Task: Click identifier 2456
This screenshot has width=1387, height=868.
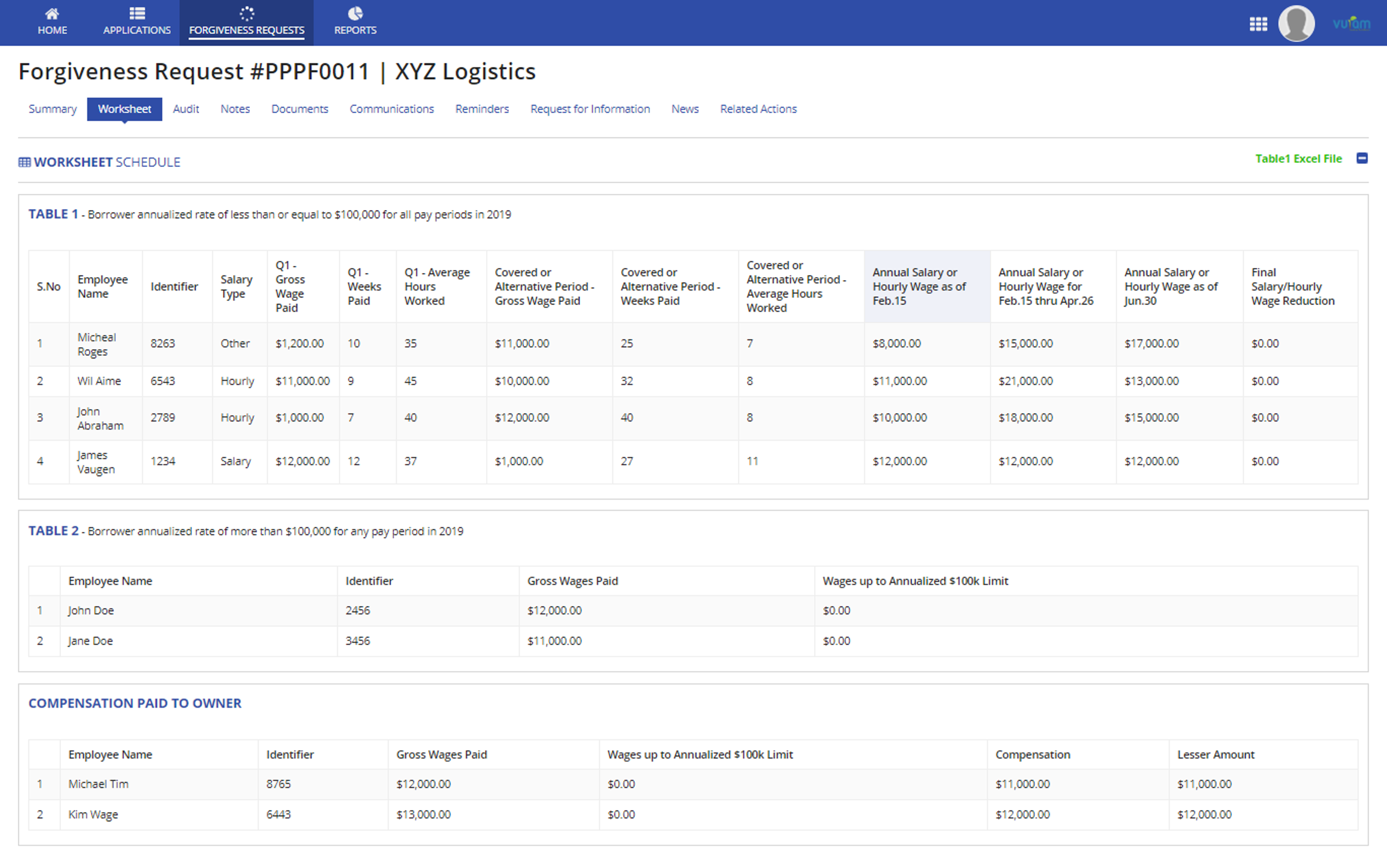Action: pyautogui.click(x=357, y=611)
